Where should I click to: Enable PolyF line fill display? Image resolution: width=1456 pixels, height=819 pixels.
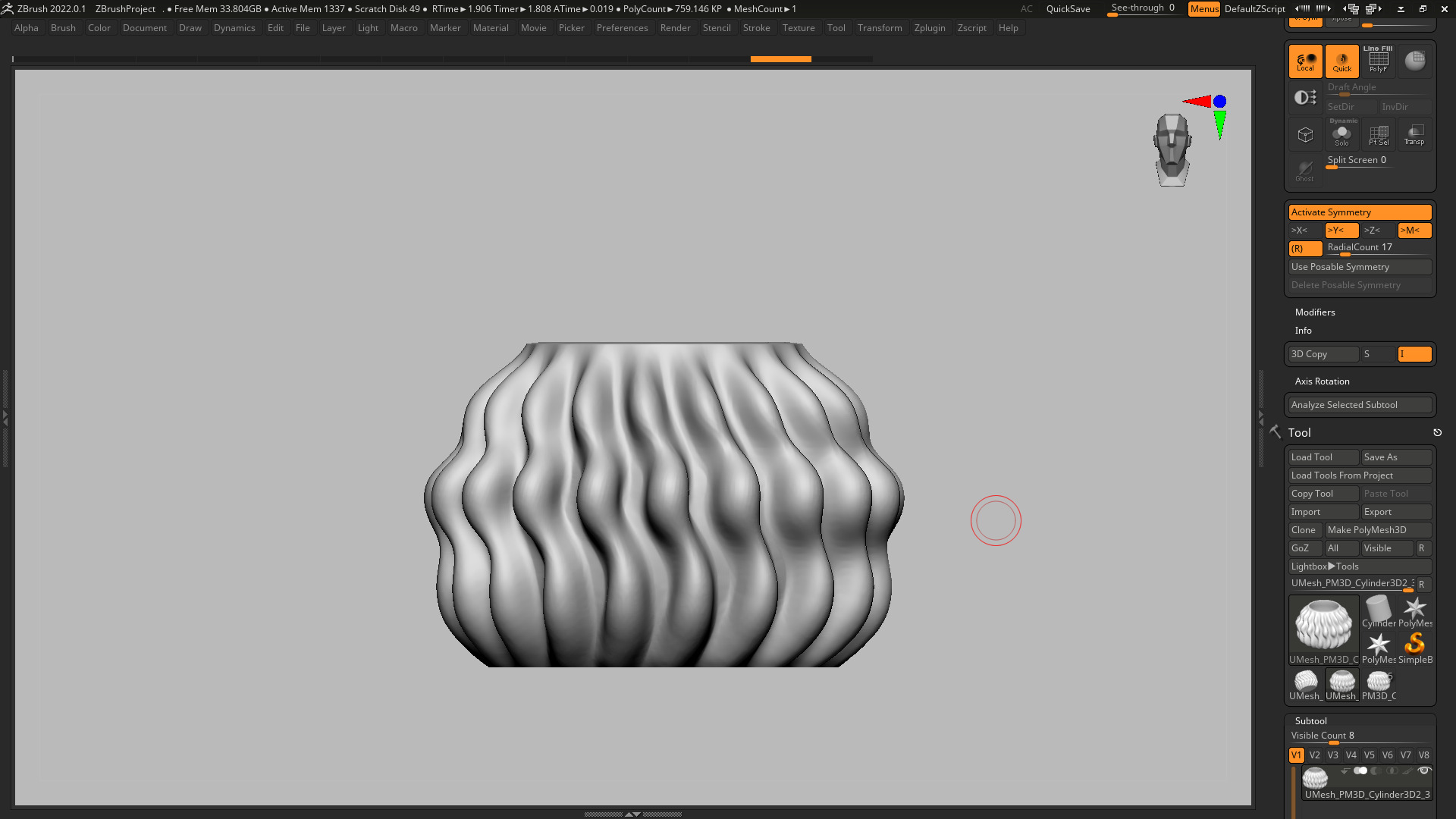pyautogui.click(x=1378, y=61)
